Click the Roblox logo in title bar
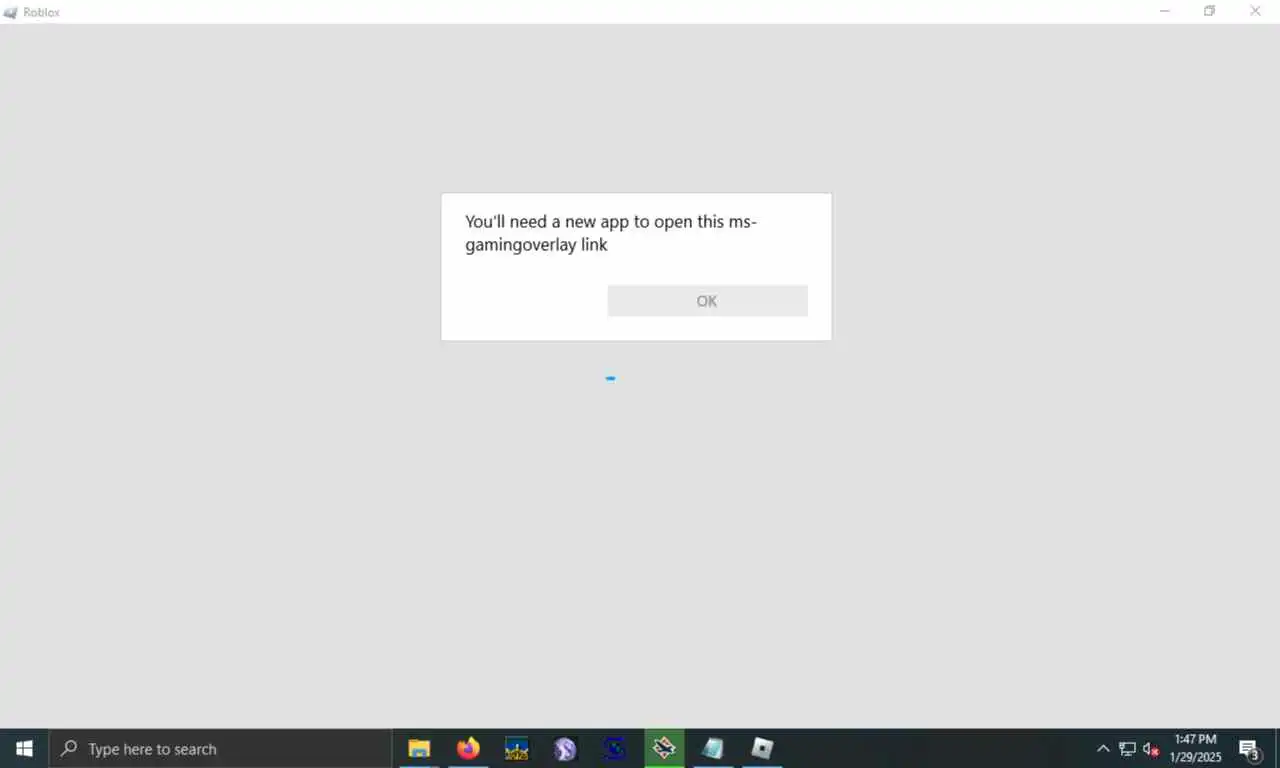This screenshot has width=1280, height=768. (x=10, y=12)
